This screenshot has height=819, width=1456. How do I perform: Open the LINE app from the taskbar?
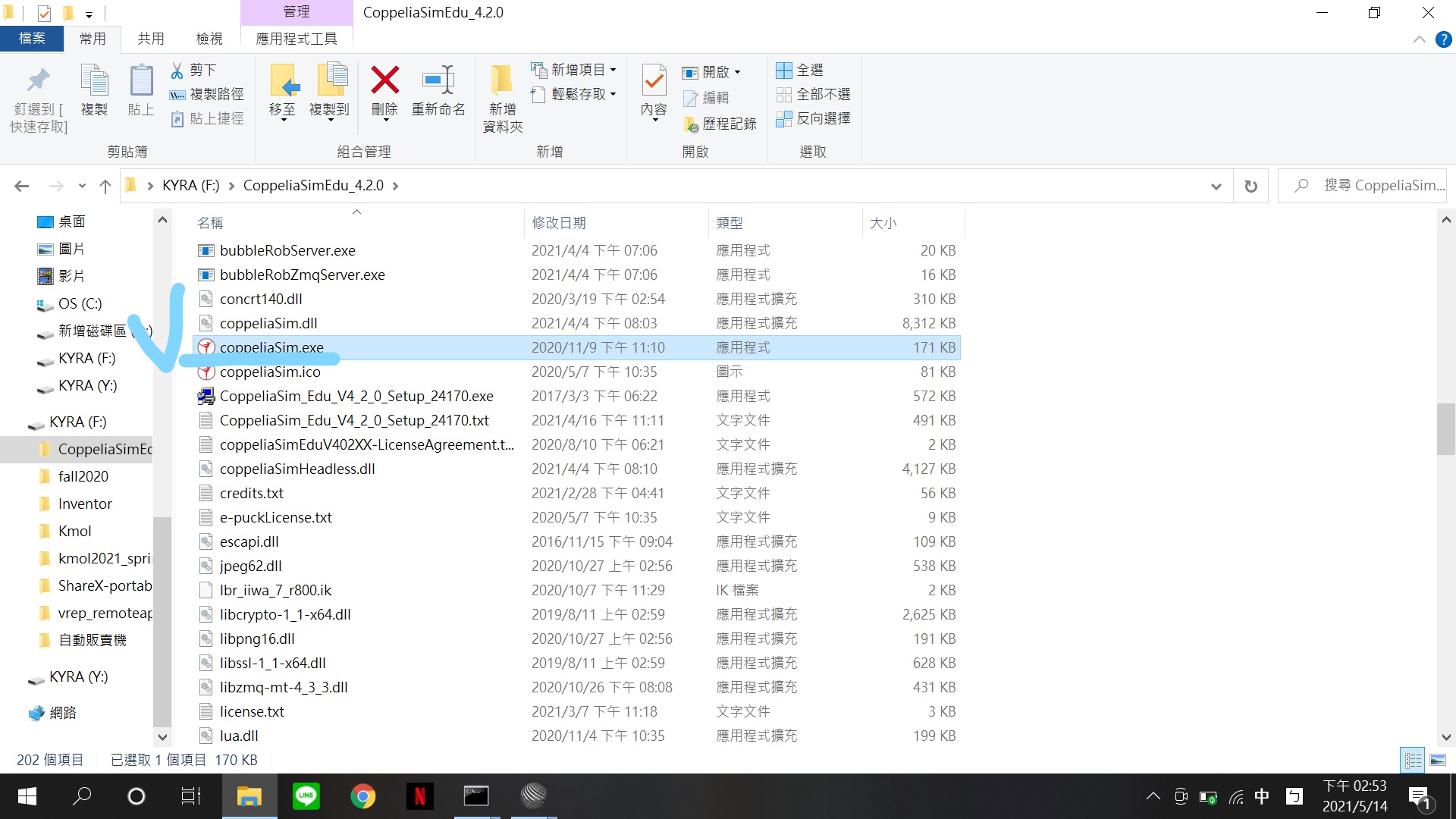306,796
